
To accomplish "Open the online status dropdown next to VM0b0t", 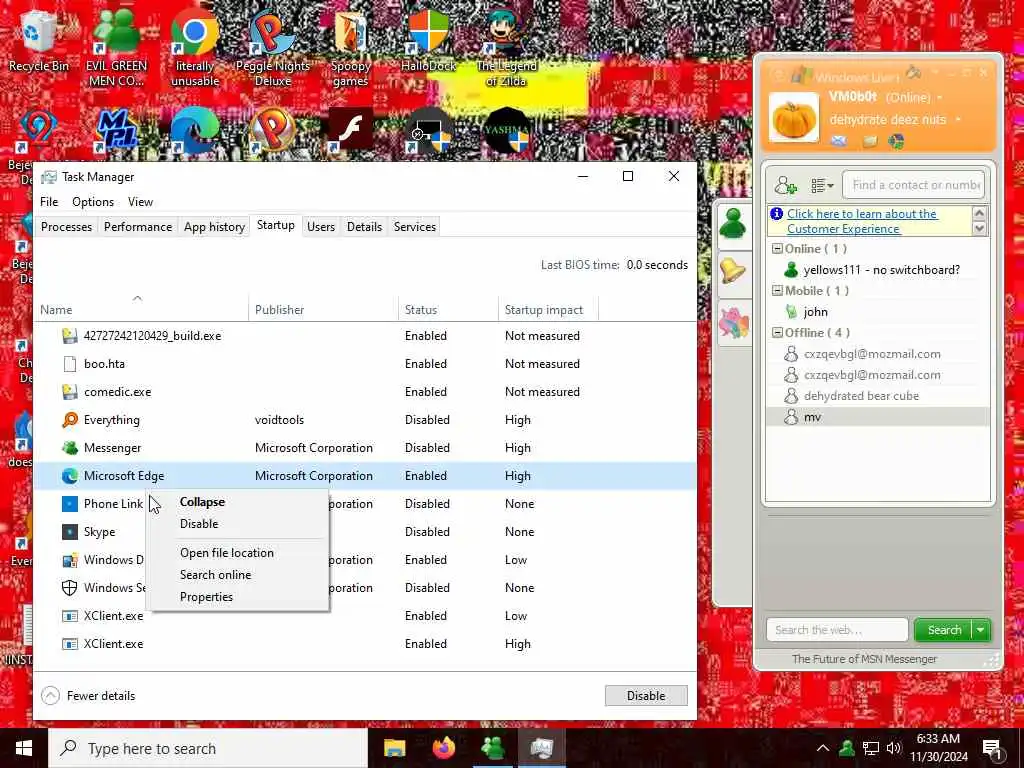I will point(940,98).
